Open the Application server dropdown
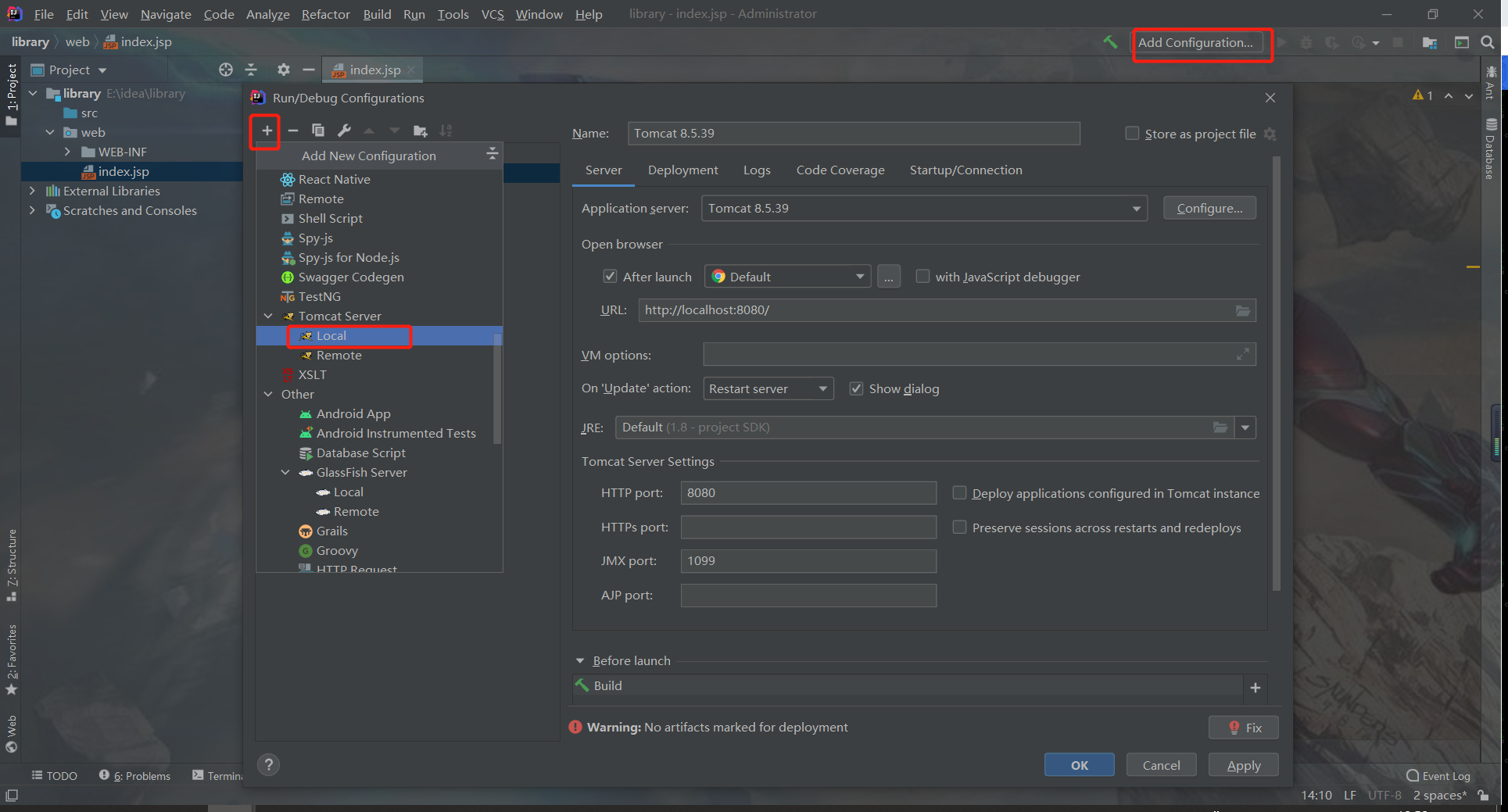The height and width of the screenshot is (812, 1508). (x=924, y=209)
